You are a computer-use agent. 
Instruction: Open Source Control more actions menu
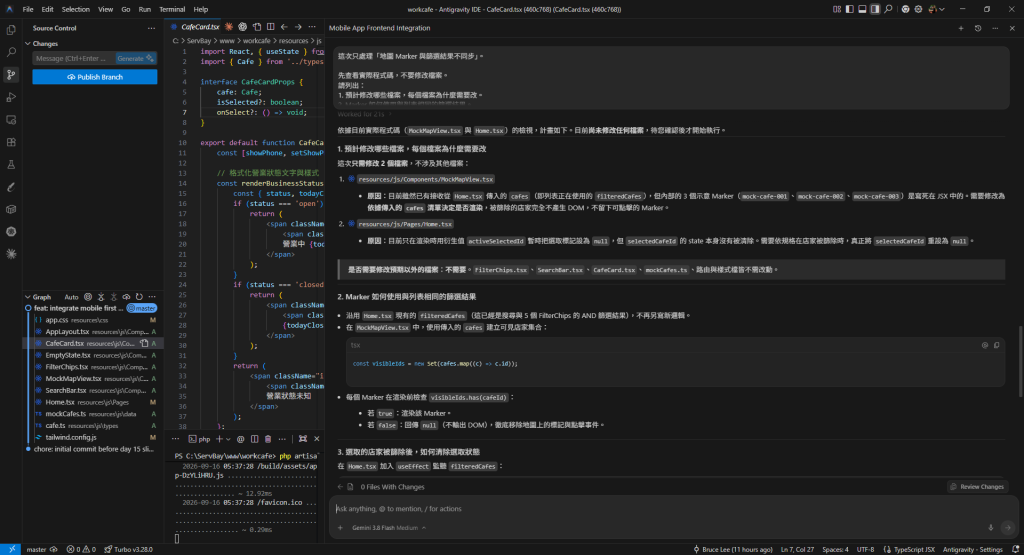(x=152, y=28)
